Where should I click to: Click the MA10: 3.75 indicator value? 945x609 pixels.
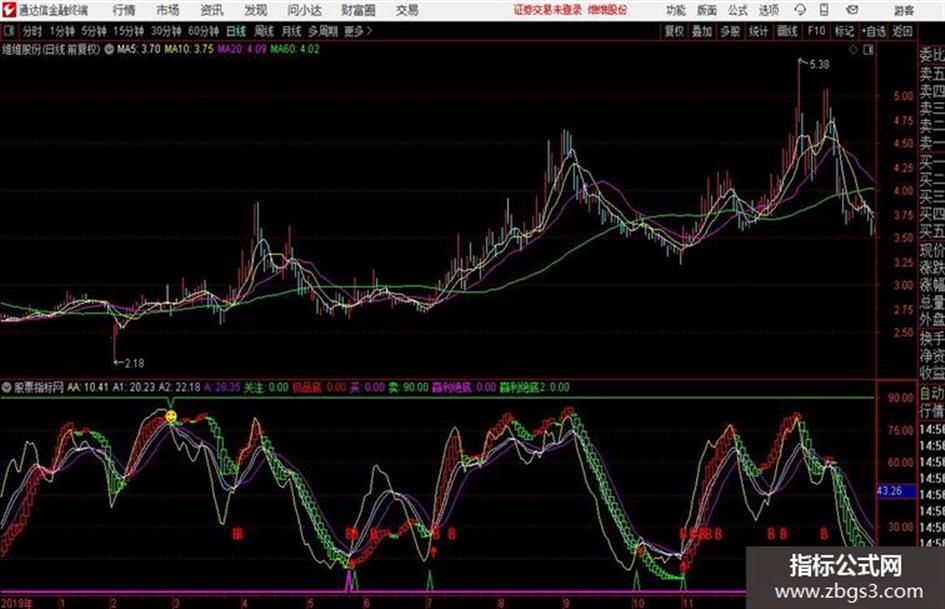pos(189,49)
